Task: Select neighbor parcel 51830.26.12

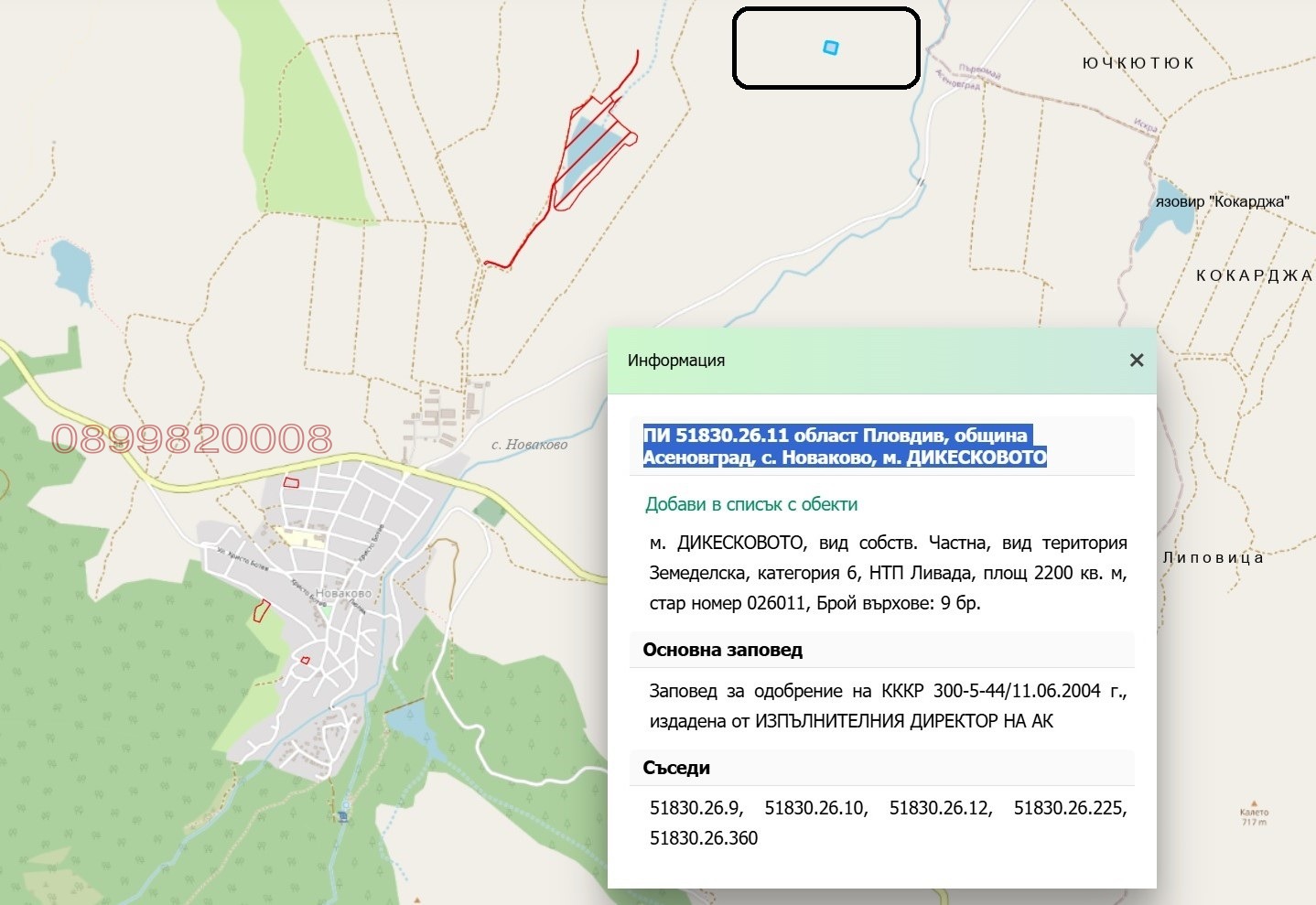Action: (x=941, y=808)
